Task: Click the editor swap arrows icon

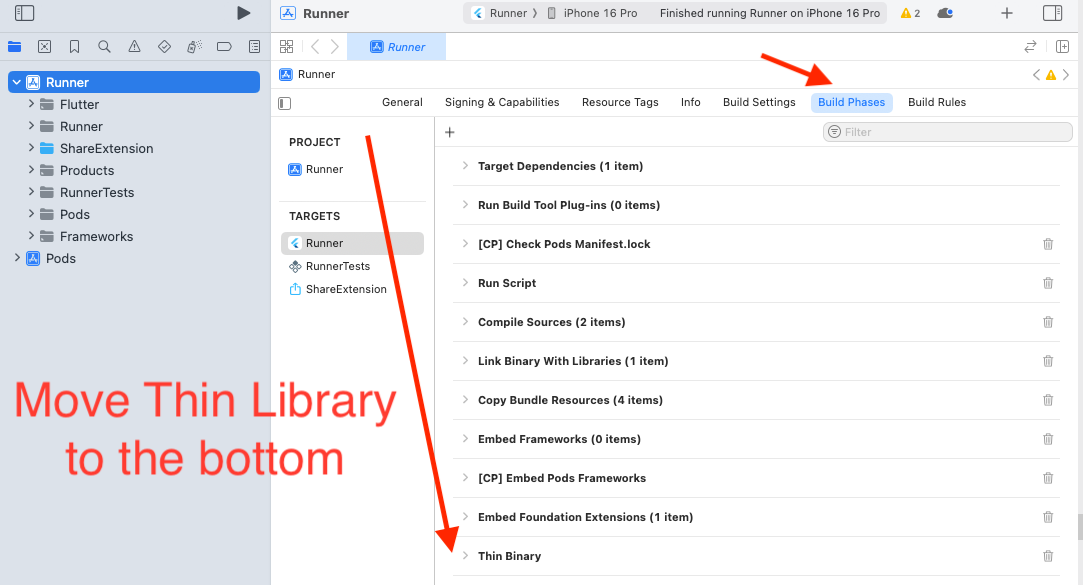Action: coord(1030,46)
